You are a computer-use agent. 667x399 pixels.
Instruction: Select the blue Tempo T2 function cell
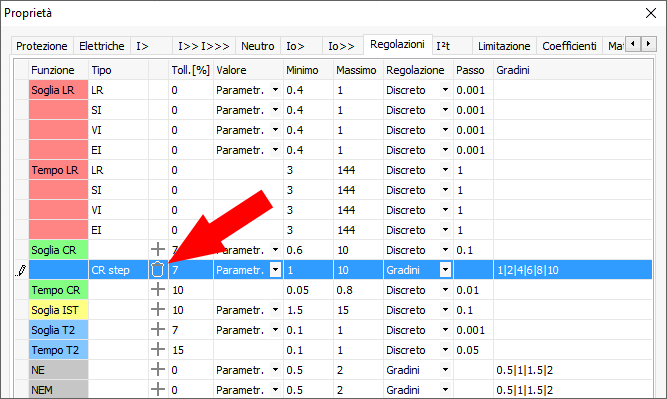(58, 350)
